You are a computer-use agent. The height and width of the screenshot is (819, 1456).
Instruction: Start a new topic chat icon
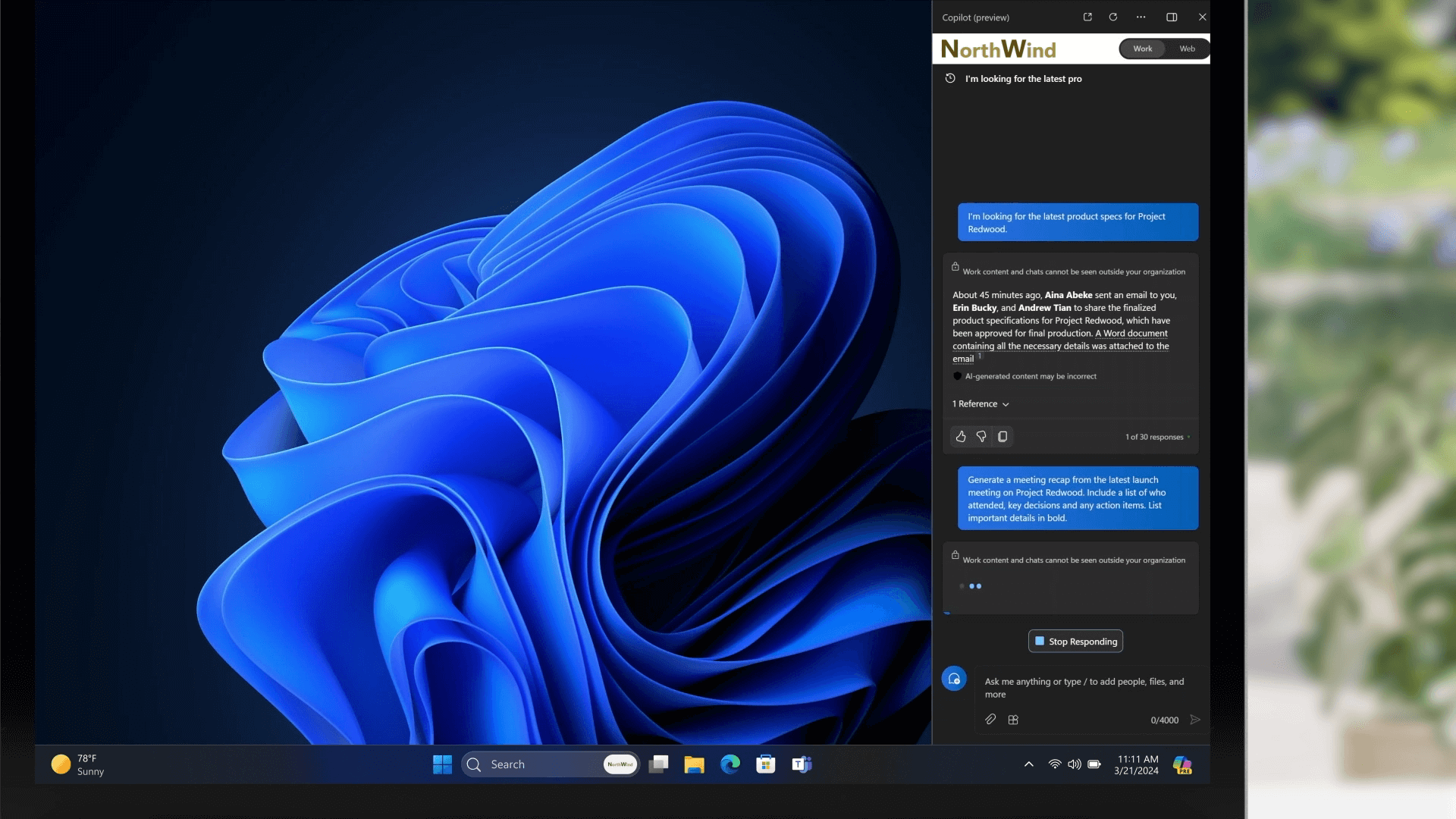pos(954,679)
